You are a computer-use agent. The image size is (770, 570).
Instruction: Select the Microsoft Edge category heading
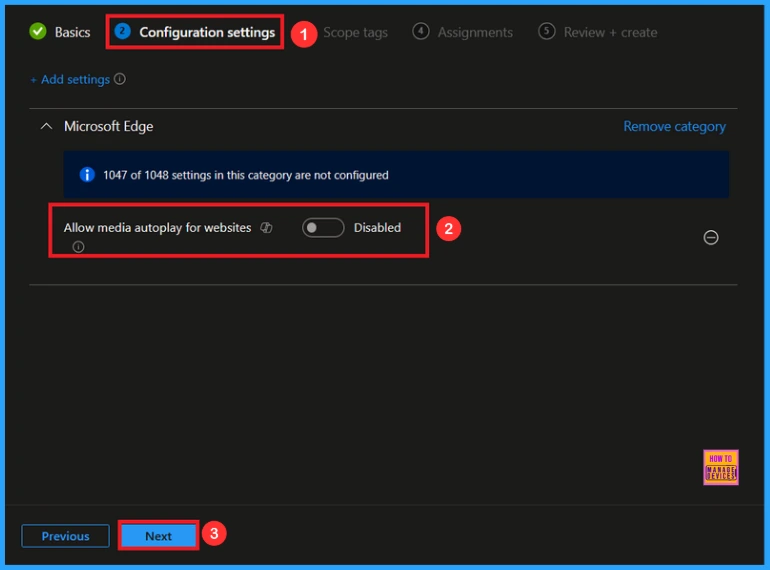click(109, 127)
